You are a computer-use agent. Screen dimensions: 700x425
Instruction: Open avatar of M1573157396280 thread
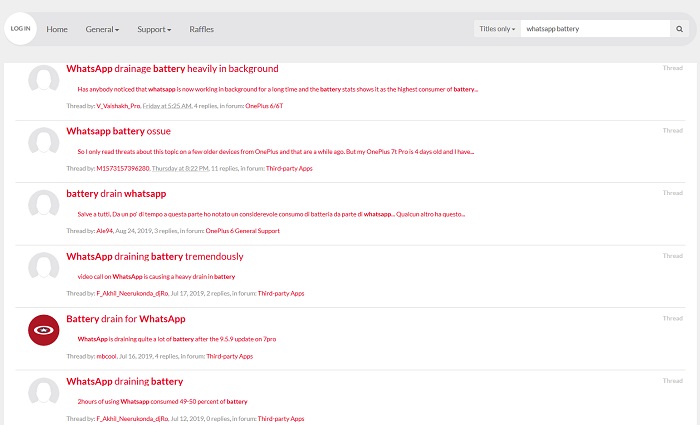44,143
